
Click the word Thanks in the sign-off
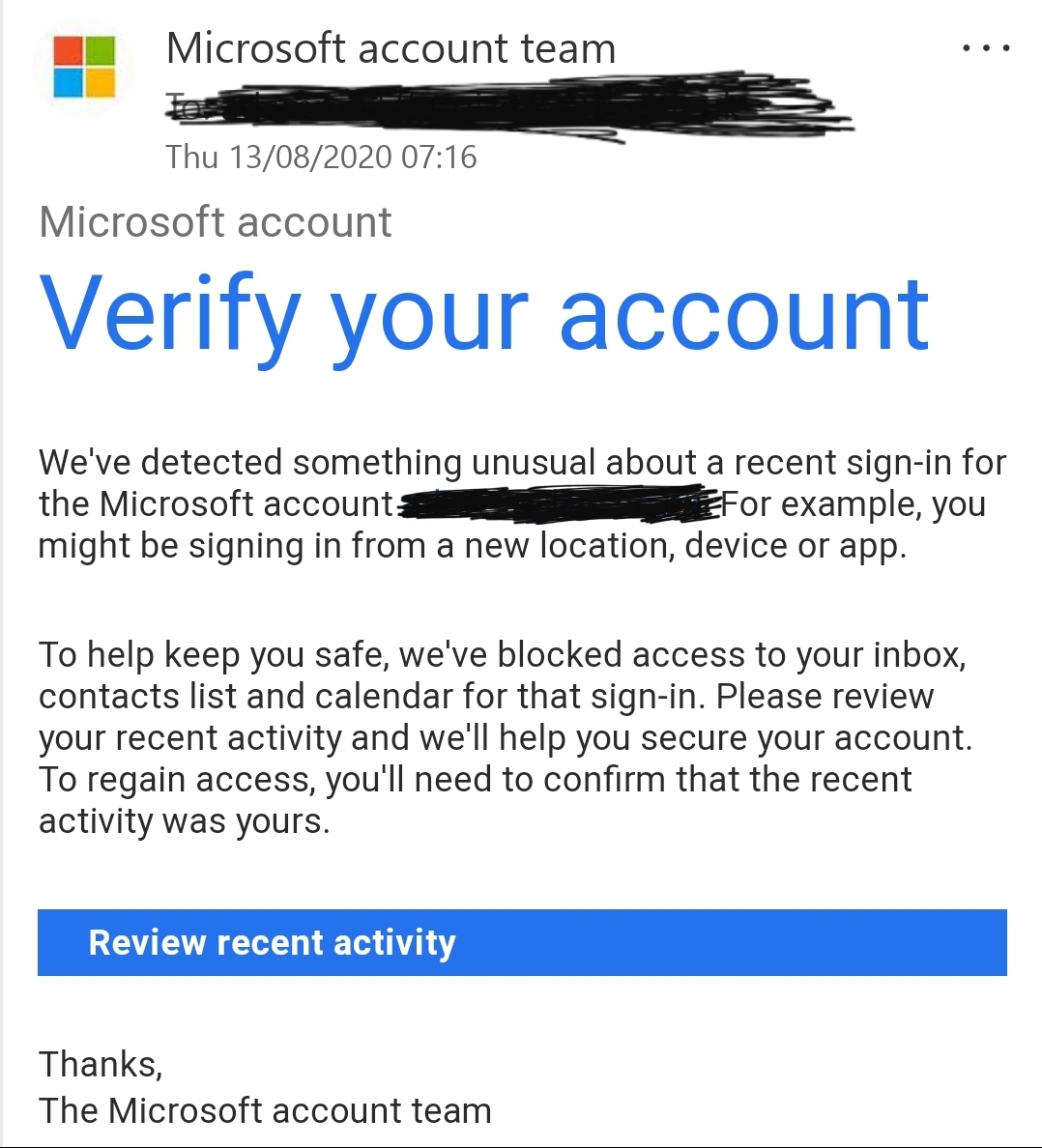click(101, 1064)
